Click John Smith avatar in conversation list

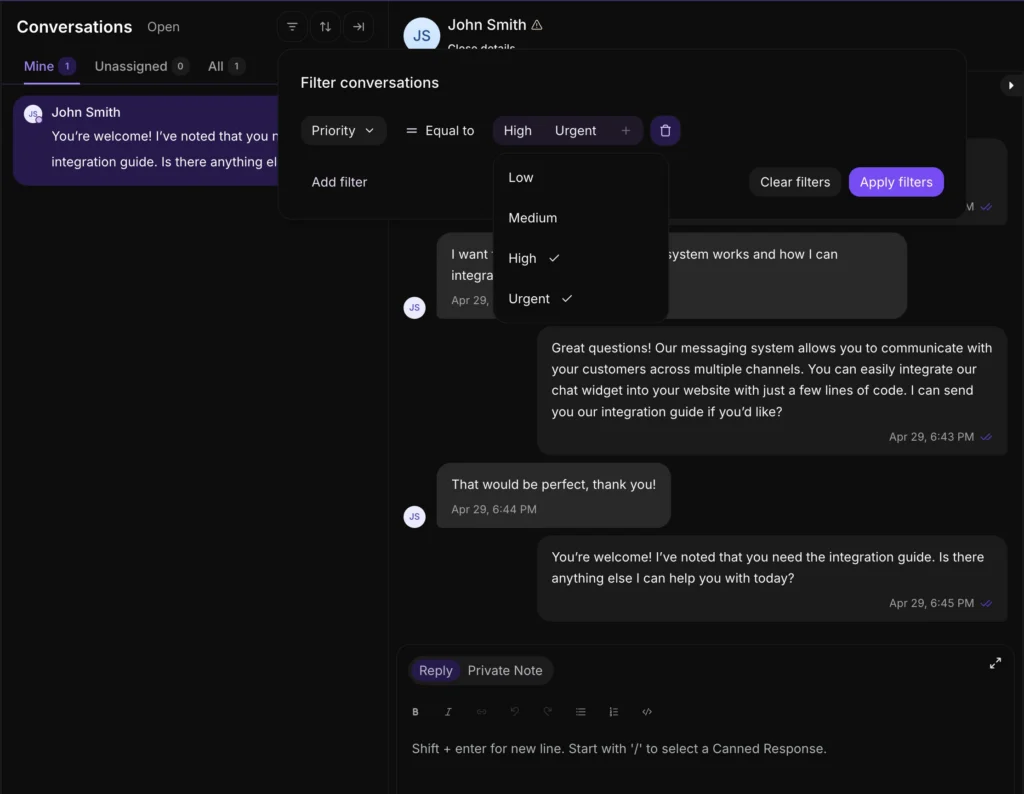tap(33, 114)
